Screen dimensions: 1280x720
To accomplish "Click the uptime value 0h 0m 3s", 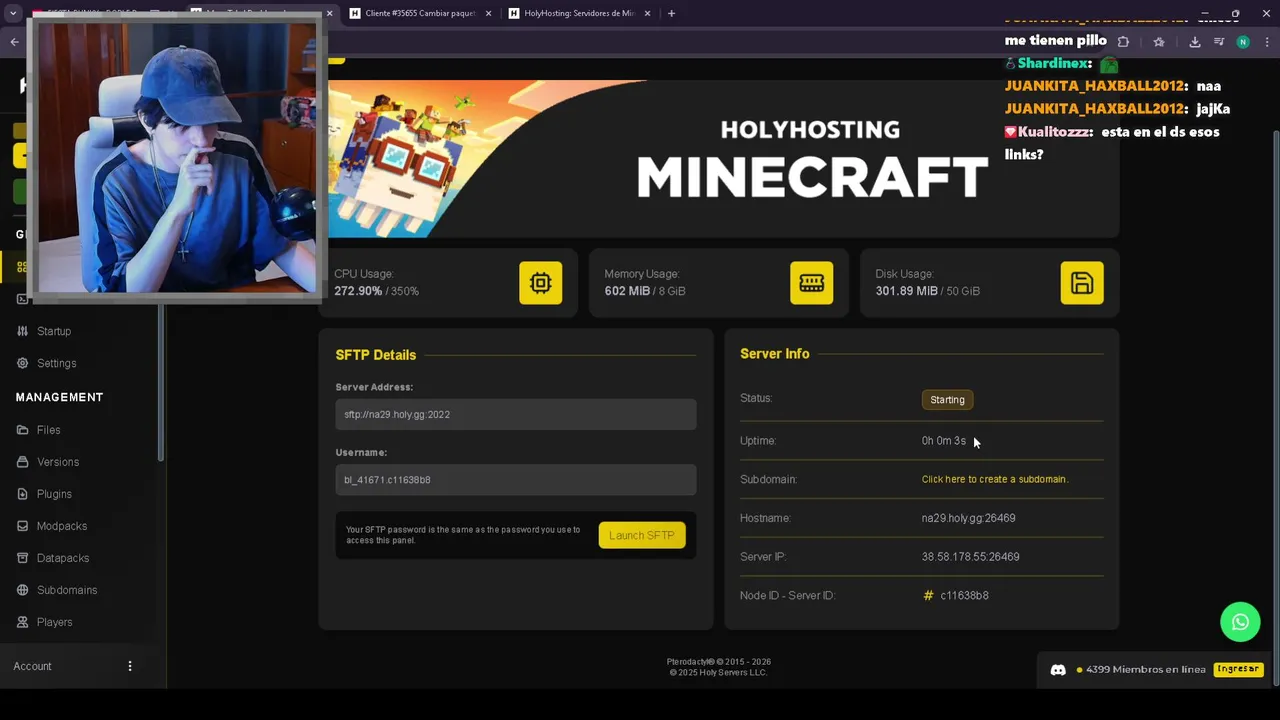I will click(x=944, y=441).
